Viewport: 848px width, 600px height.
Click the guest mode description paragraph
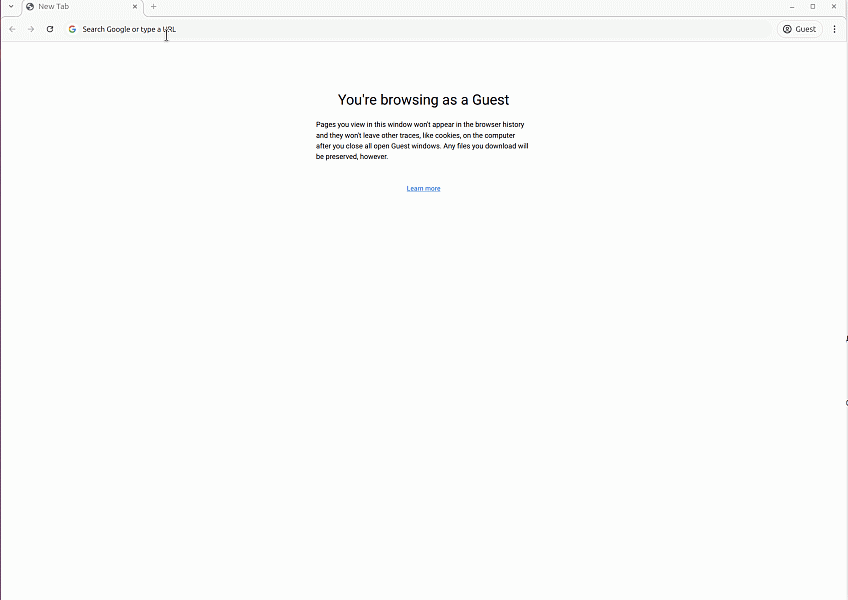pyautogui.click(x=422, y=140)
